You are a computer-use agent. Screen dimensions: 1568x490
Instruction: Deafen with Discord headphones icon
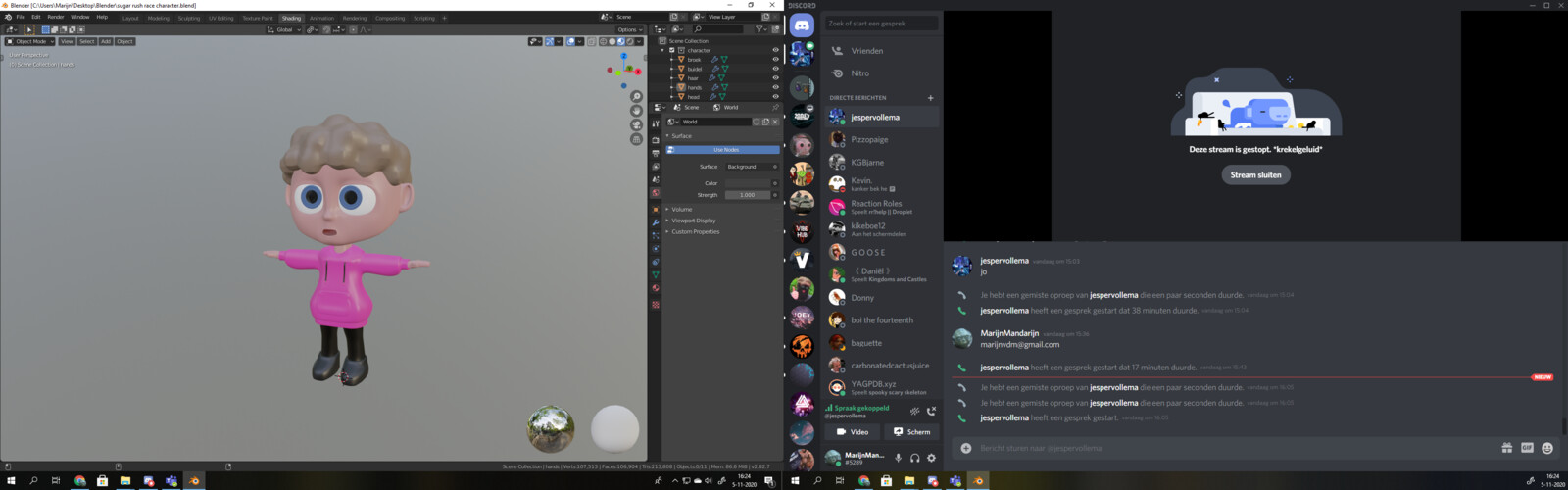(x=914, y=458)
